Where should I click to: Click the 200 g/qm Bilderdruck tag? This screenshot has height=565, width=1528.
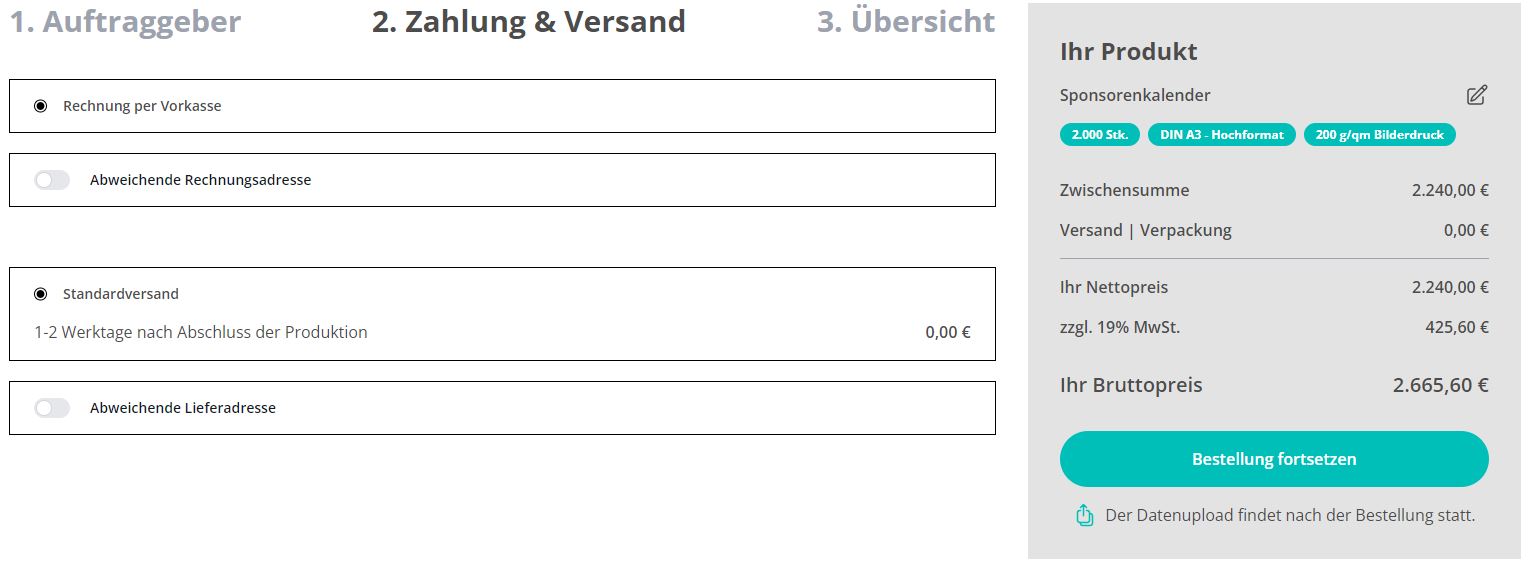pos(1380,135)
